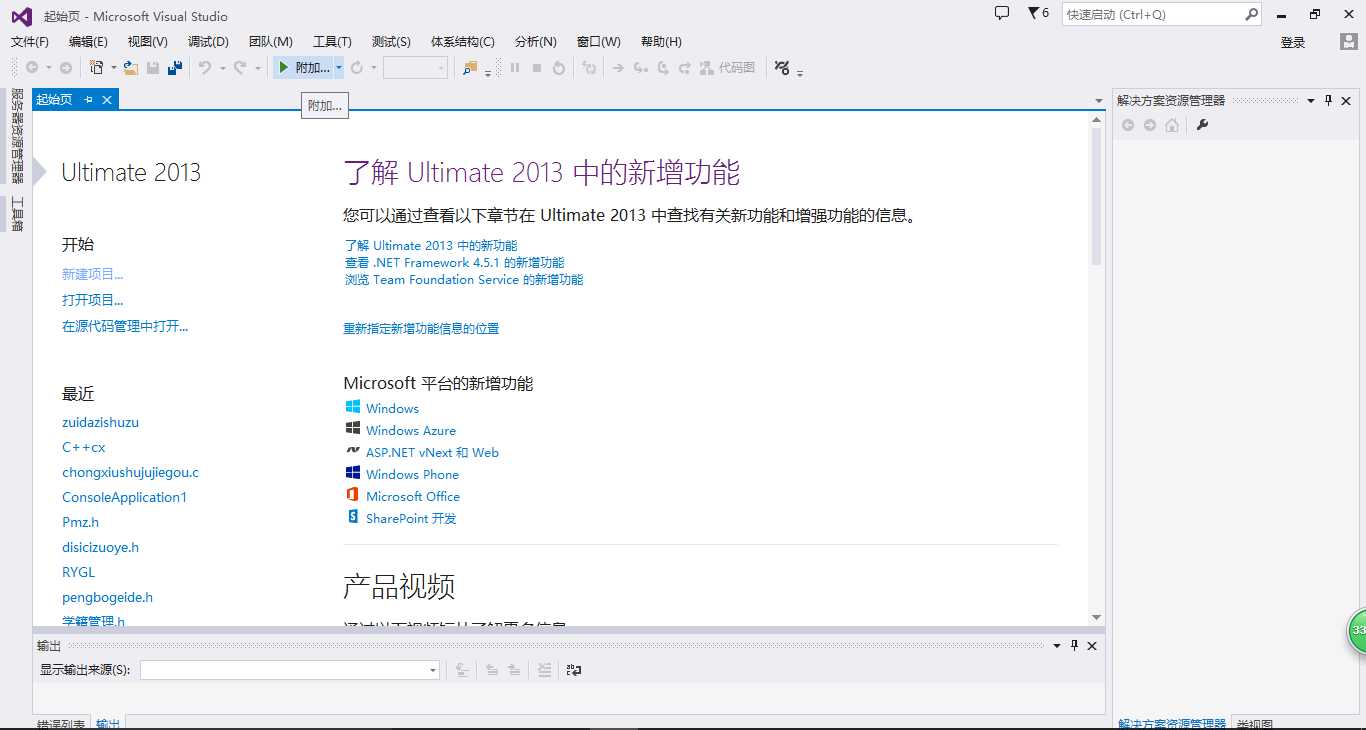1366x730 pixels.
Task: Open the 工具箱 side tab
Action: coord(16,214)
